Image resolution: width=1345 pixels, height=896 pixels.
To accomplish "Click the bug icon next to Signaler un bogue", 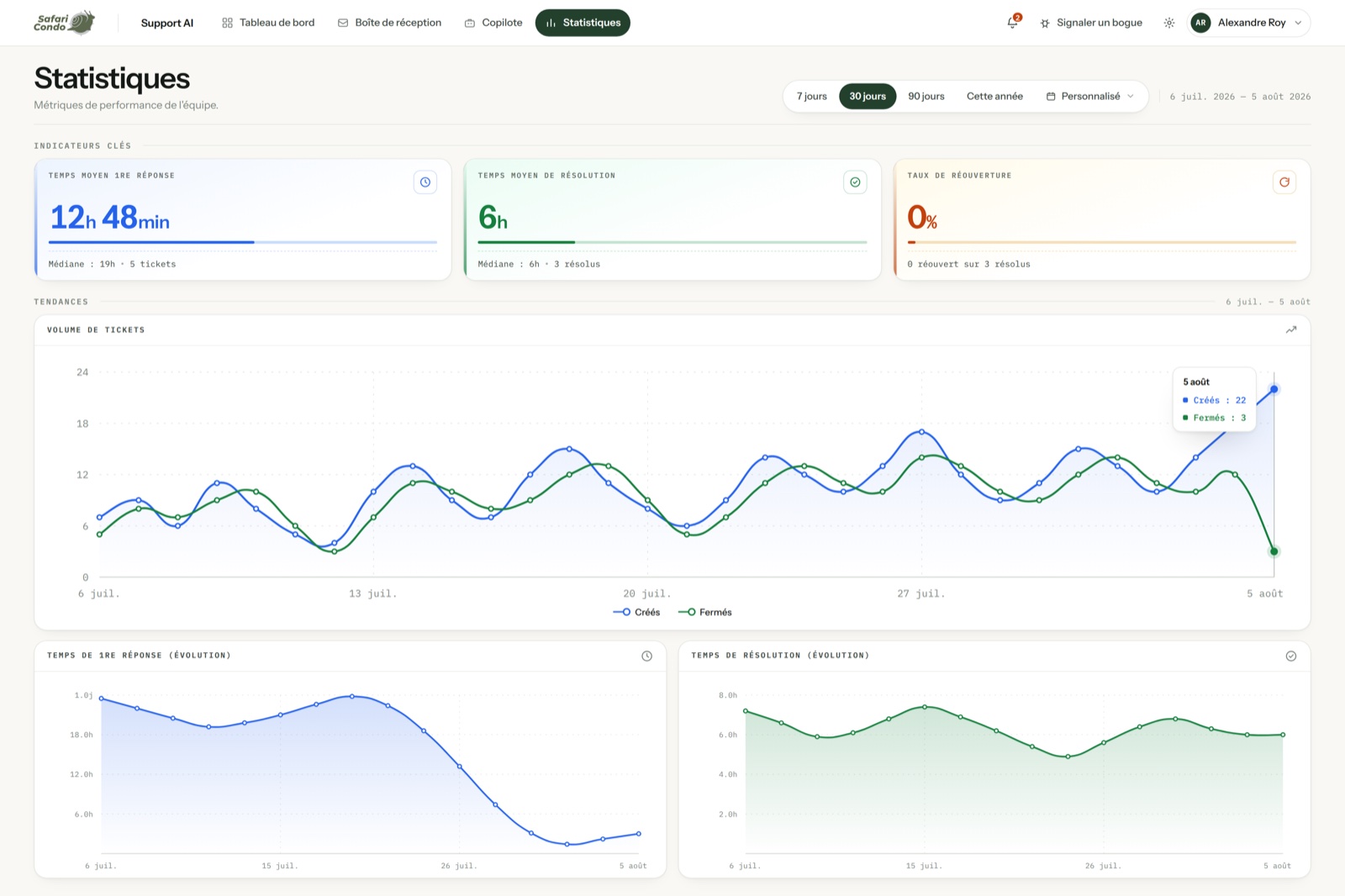I will (1045, 24).
